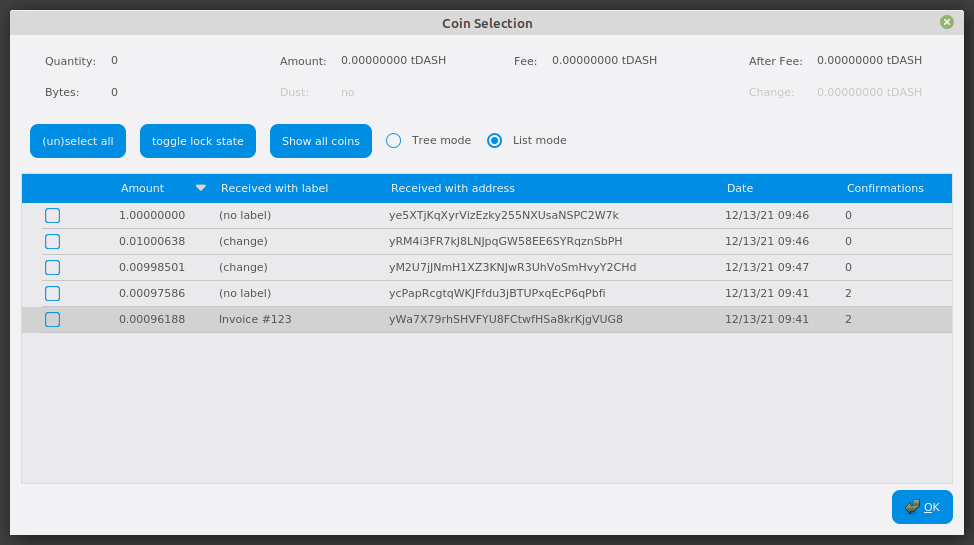Sort by Received with label column
974x545 pixels.
coord(274,188)
